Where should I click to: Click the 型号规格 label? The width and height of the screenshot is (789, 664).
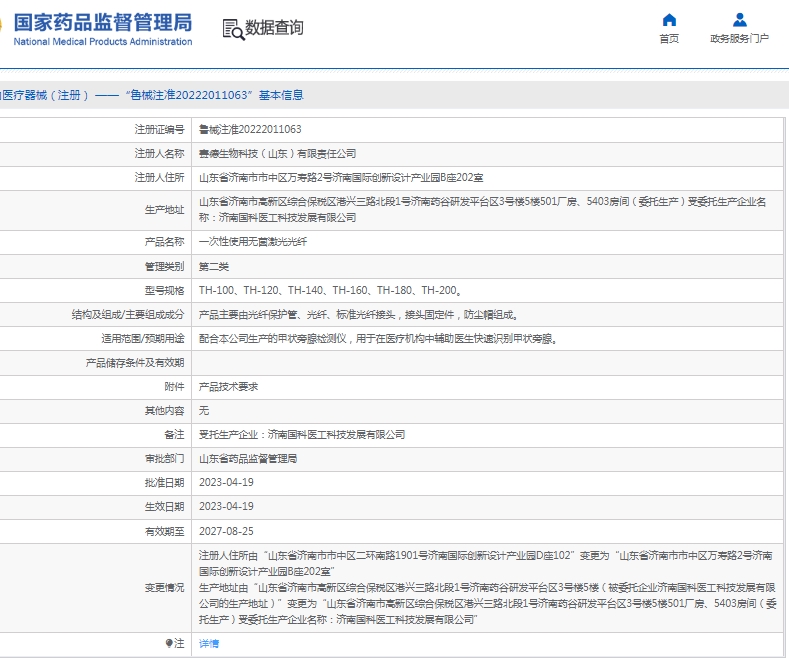(x=165, y=291)
